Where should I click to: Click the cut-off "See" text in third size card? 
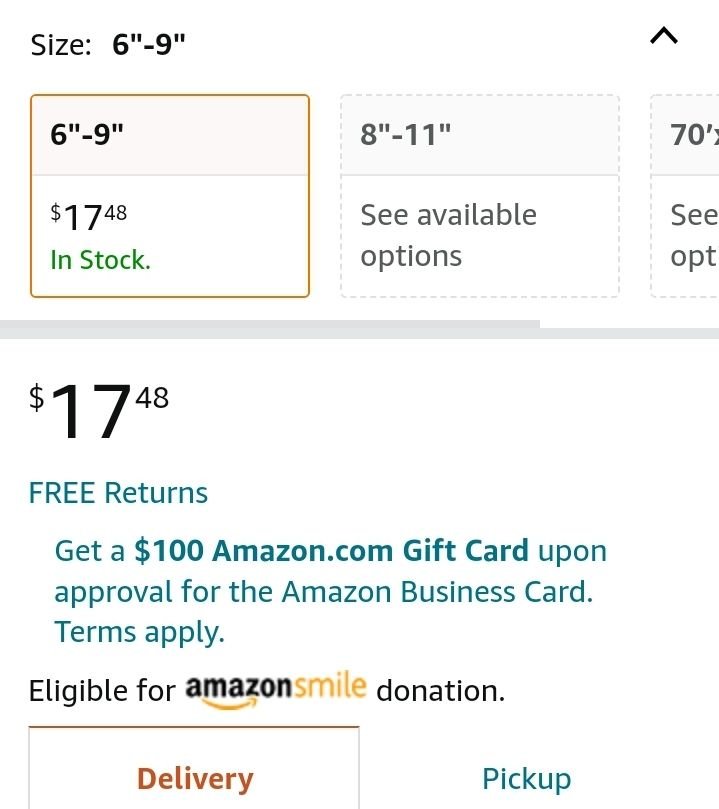pyautogui.click(x=693, y=215)
